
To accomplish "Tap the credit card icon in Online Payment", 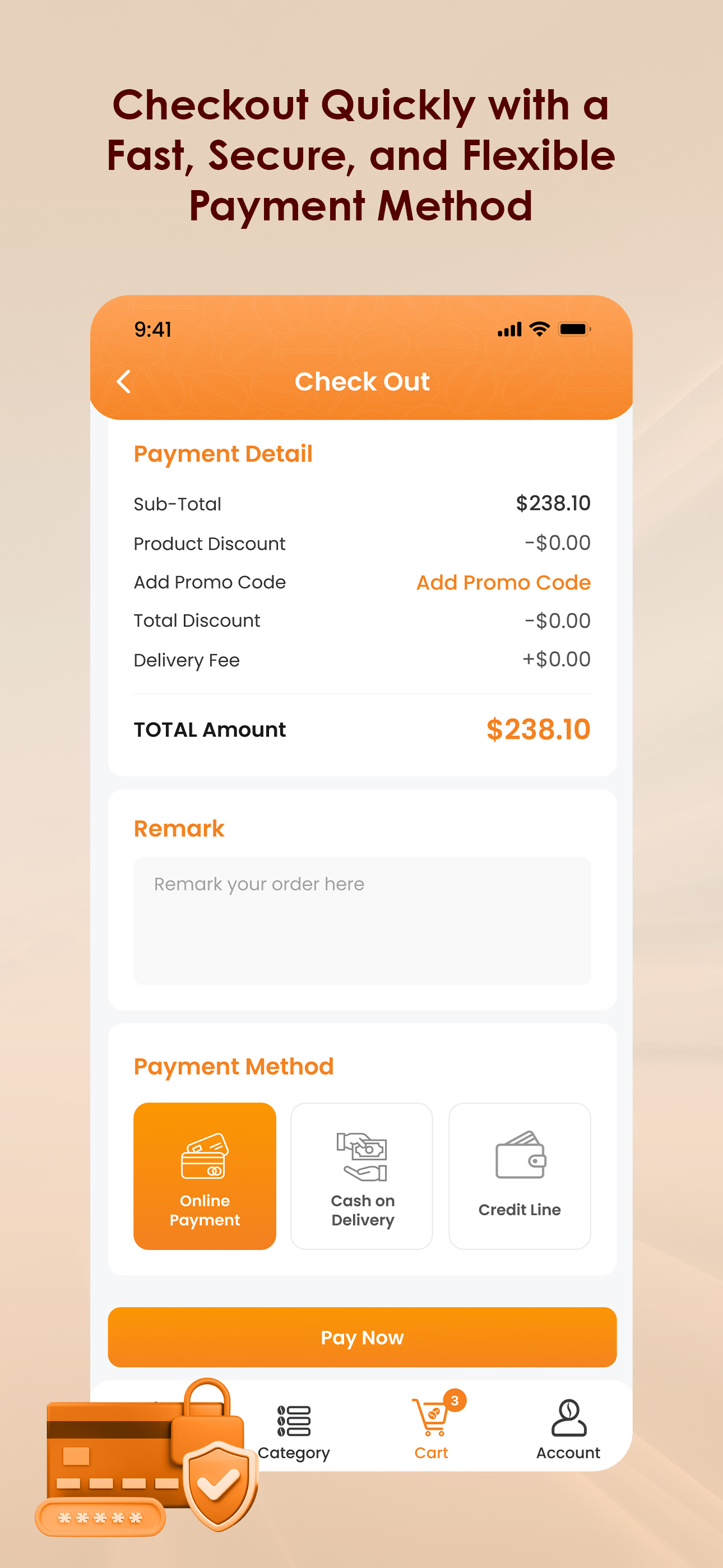I will [x=205, y=1155].
